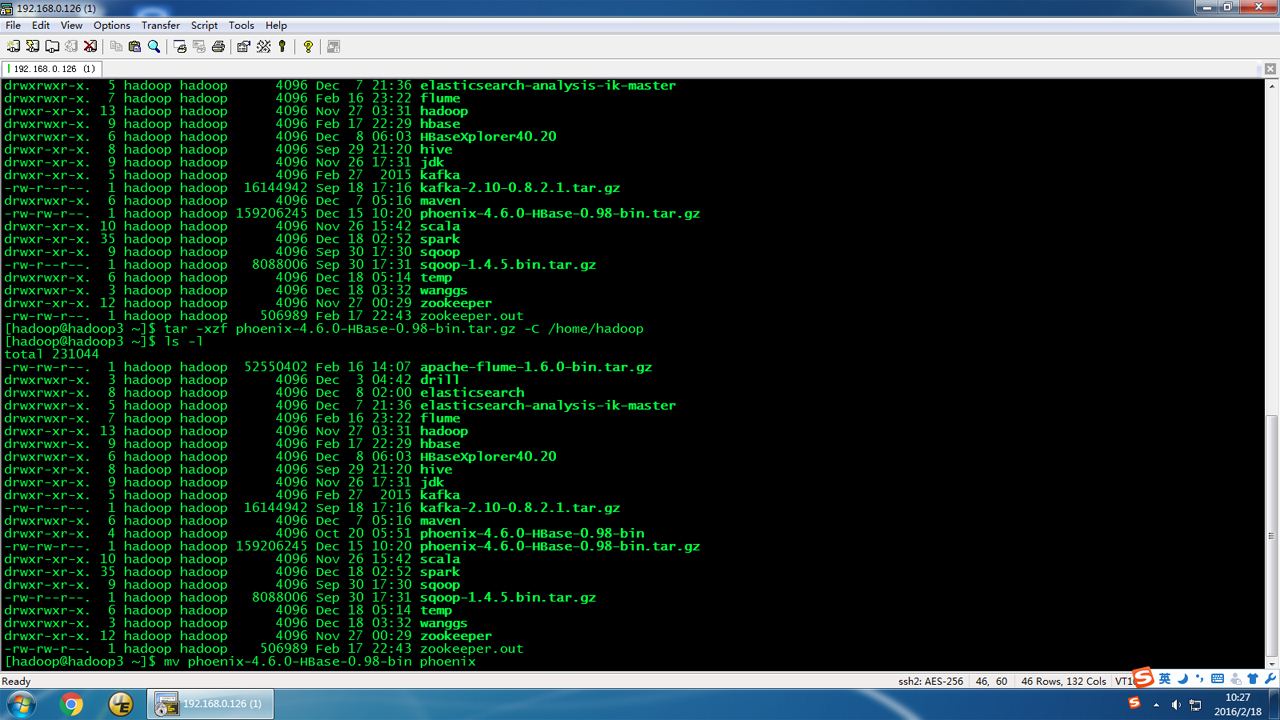Click the yellow app icon on taskbar
1280x720 pixels.
click(121, 704)
